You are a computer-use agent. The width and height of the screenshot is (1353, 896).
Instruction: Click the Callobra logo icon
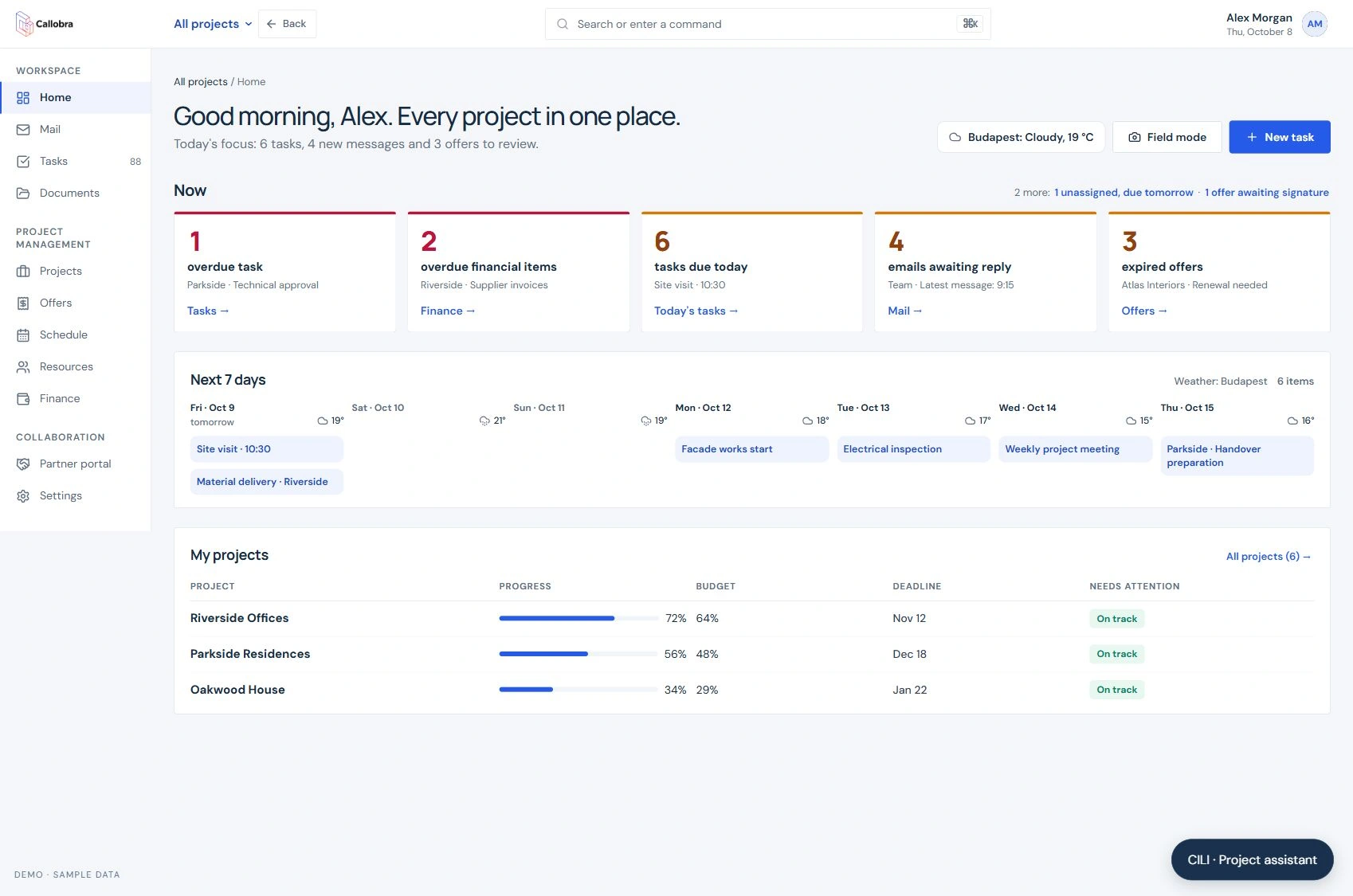(24, 24)
